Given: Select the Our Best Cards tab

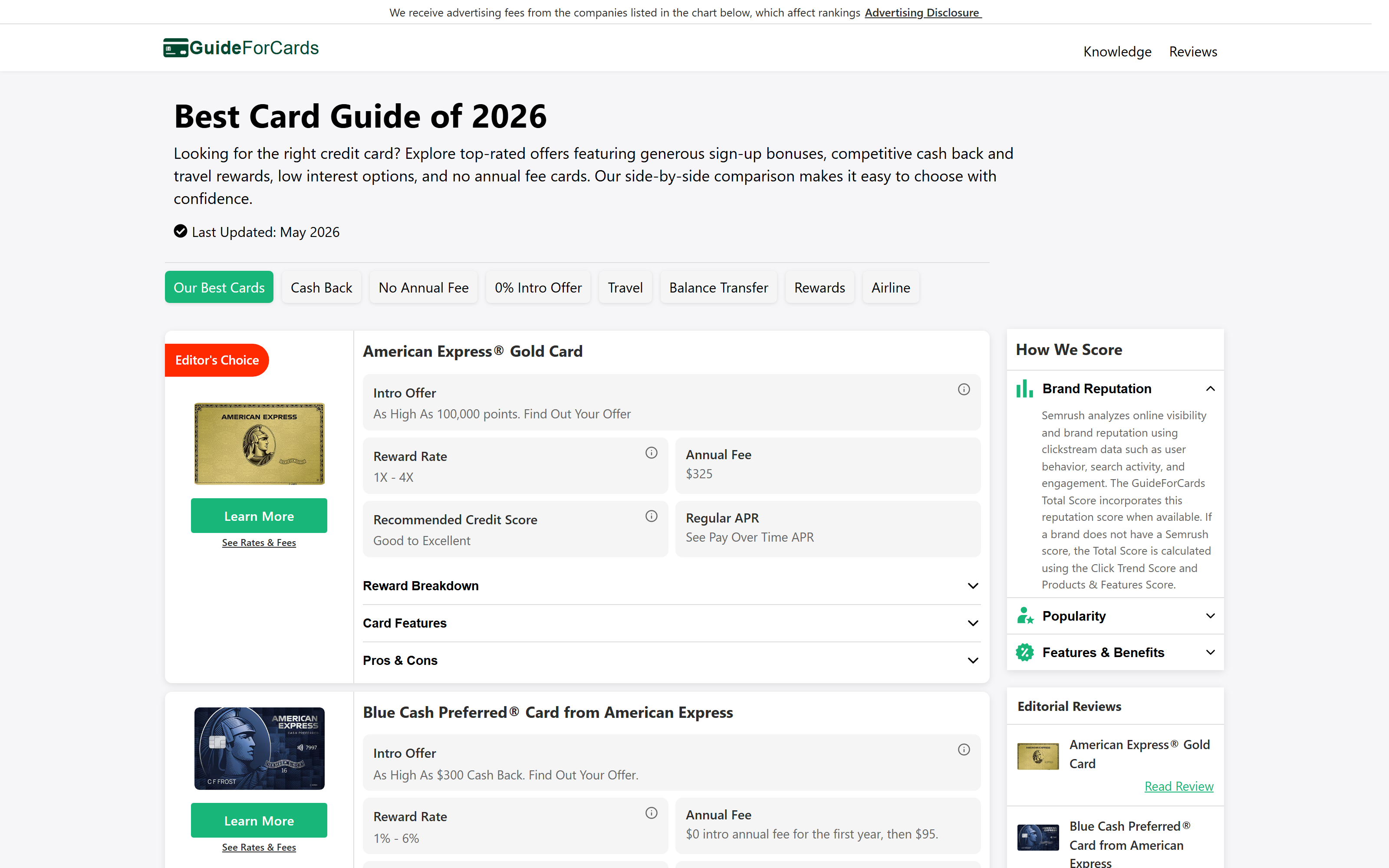Looking at the screenshot, I should 219,287.
